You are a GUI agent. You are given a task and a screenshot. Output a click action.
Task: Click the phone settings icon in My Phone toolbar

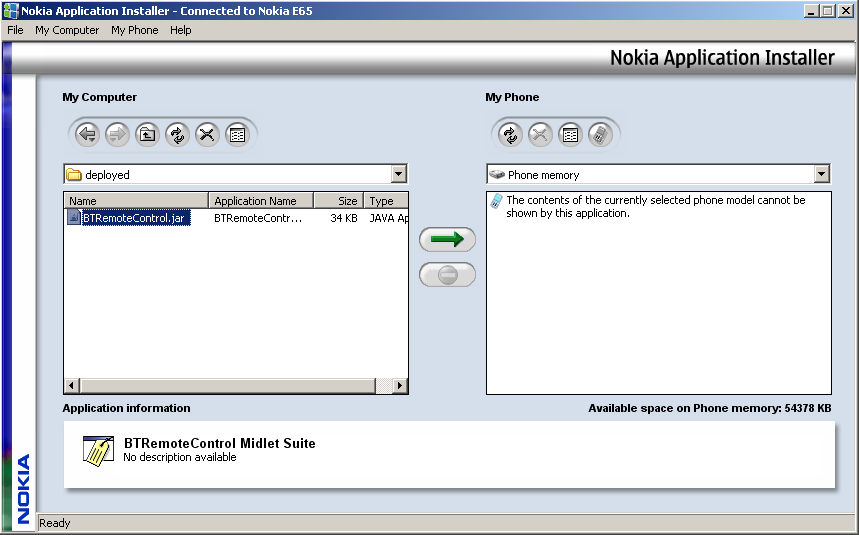[600, 134]
